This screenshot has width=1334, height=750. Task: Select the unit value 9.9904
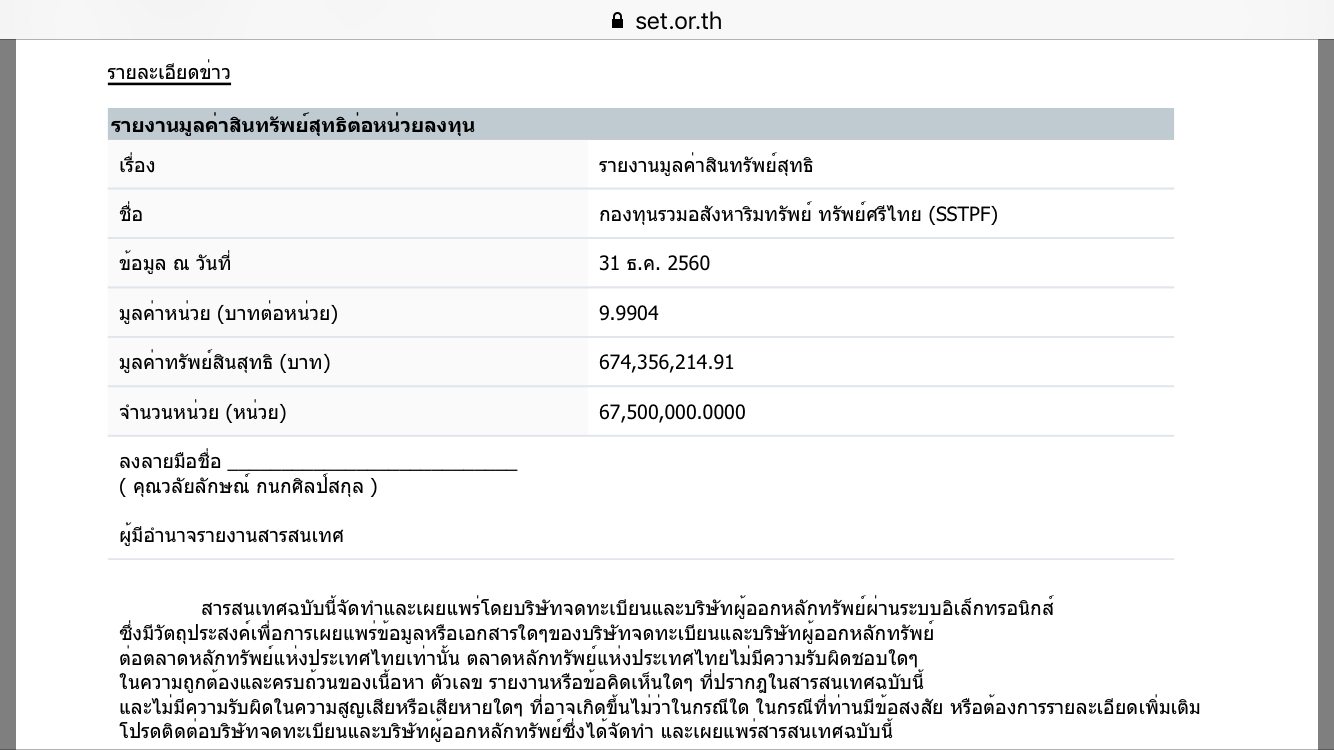(x=628, y=314)
